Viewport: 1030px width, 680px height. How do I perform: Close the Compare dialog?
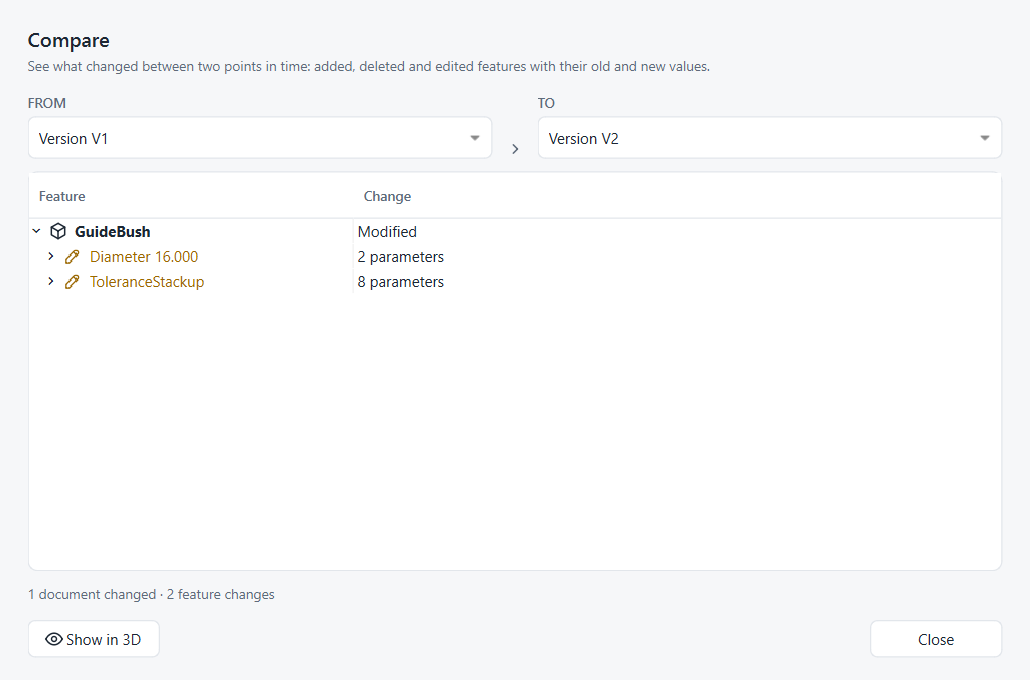936,639
